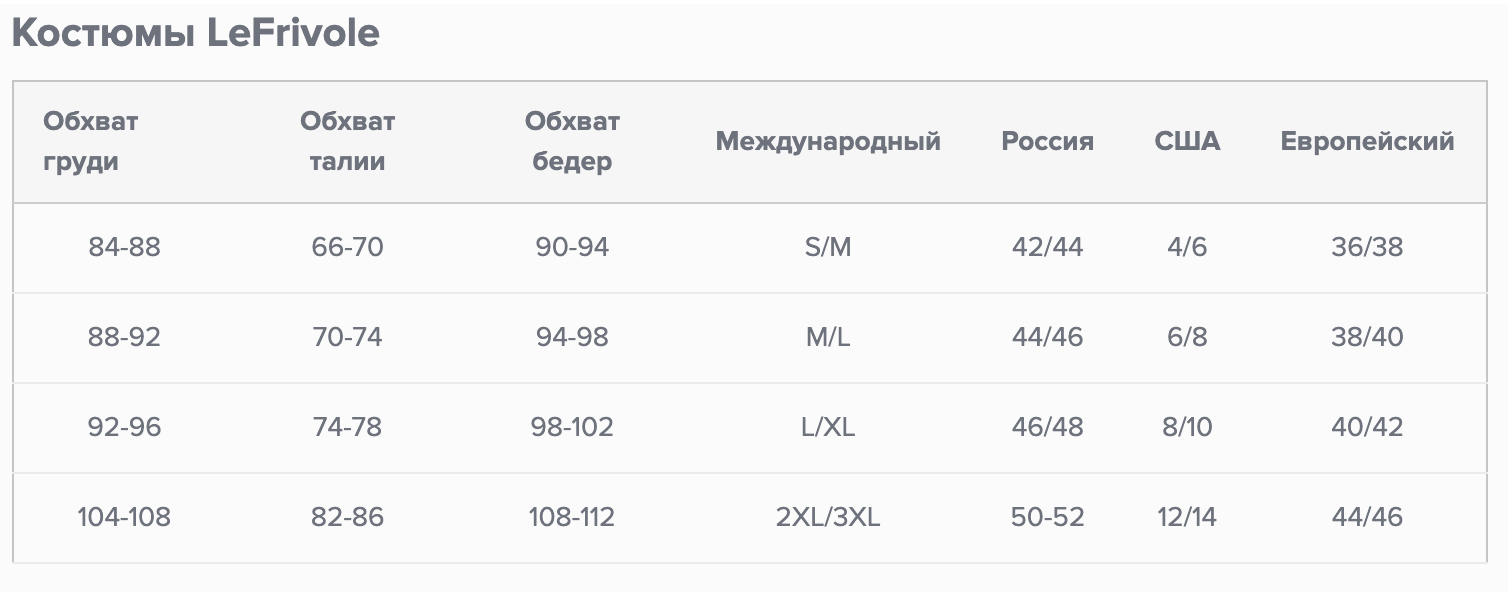Click the USA size 12/14 cell

[x=1187, y=517]
